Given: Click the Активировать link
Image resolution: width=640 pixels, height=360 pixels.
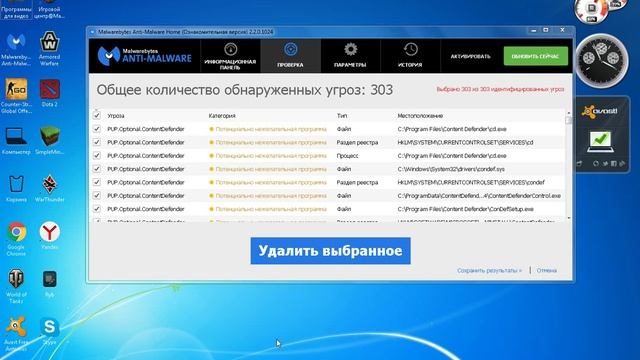Looking at the screenshot, I should click(x=470, y=56).
